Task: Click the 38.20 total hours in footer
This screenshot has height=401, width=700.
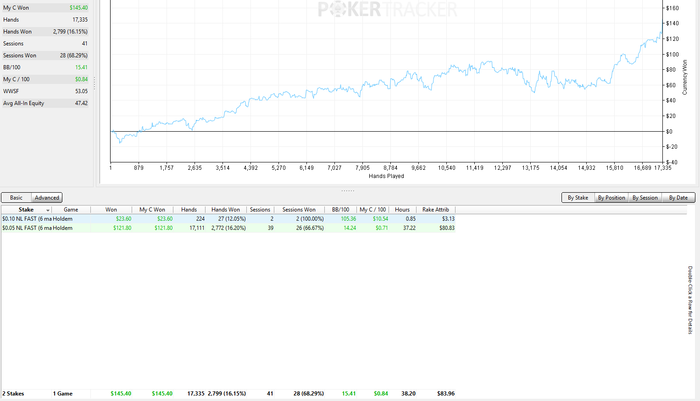Action: tap(408, 393)
